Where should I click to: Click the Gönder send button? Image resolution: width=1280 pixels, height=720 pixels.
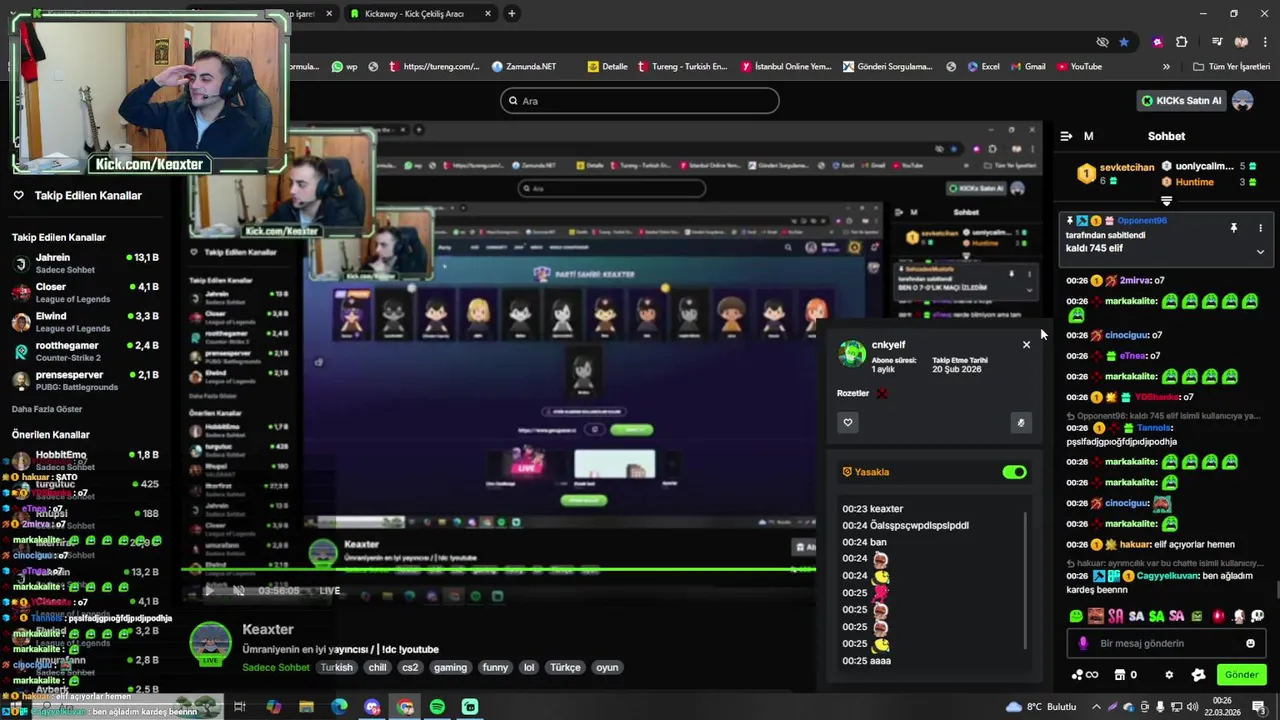[x=1241, y=675]
